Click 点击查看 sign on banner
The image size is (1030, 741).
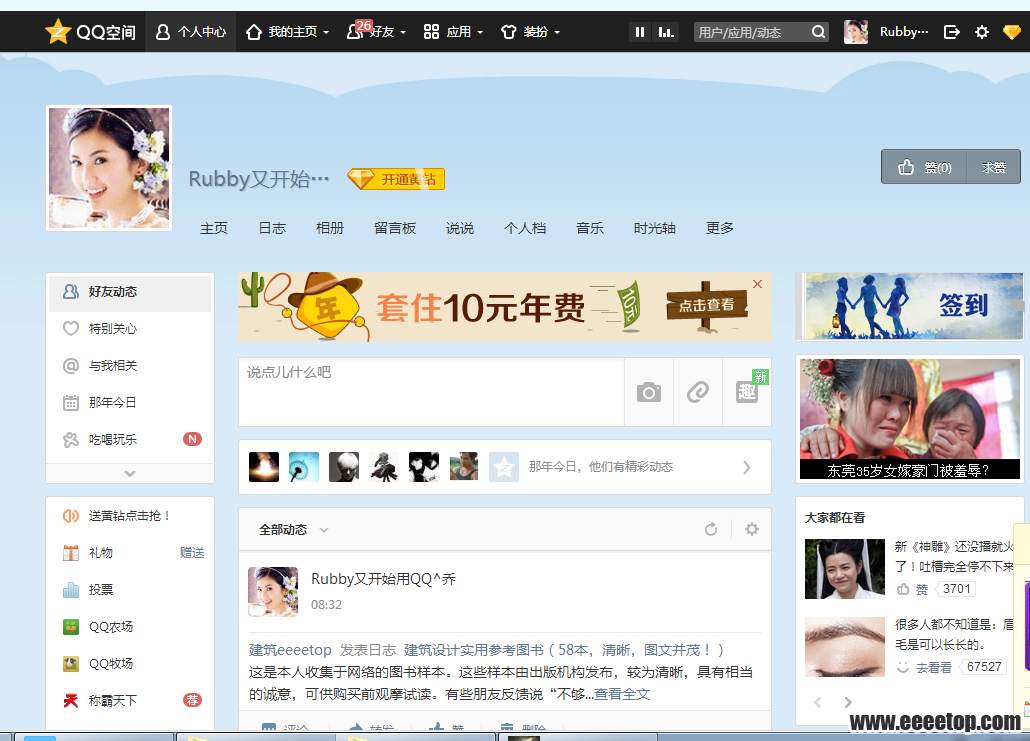[707, 305]
